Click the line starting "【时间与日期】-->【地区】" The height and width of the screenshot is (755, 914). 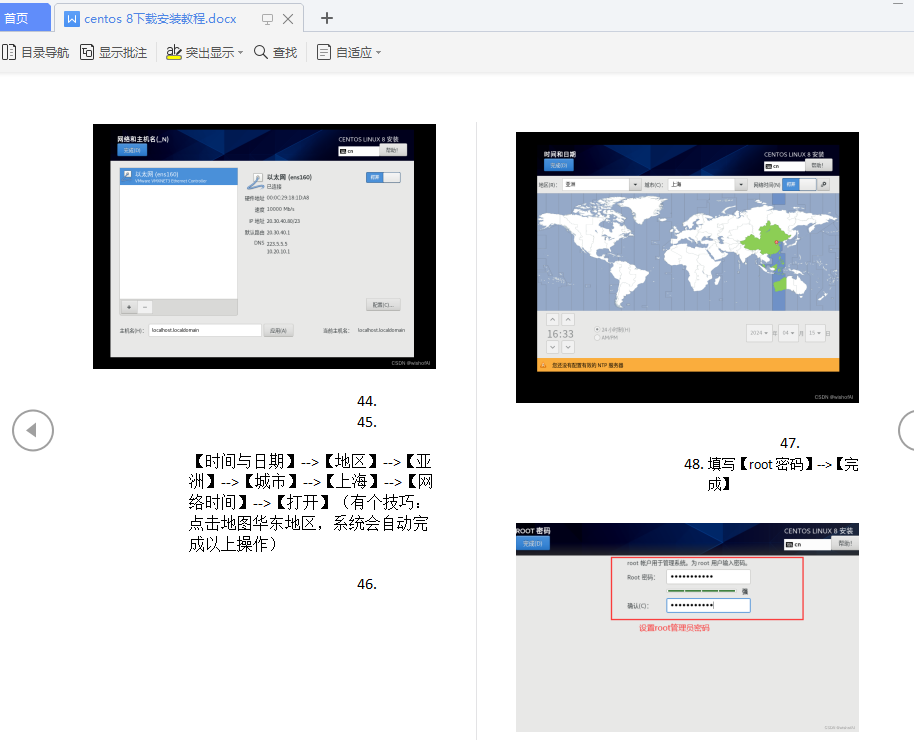coord(310,461)
